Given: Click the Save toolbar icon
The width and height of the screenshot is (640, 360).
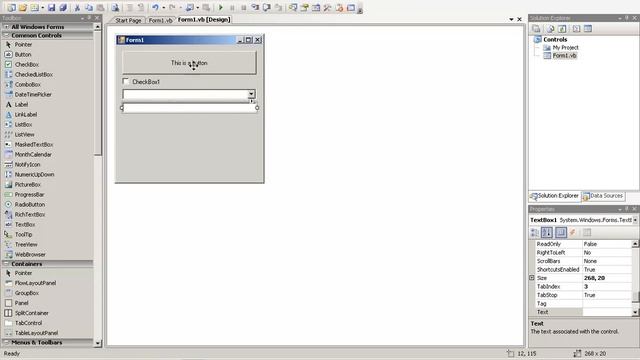Looking at the screenshot, I should pos(51,7).
